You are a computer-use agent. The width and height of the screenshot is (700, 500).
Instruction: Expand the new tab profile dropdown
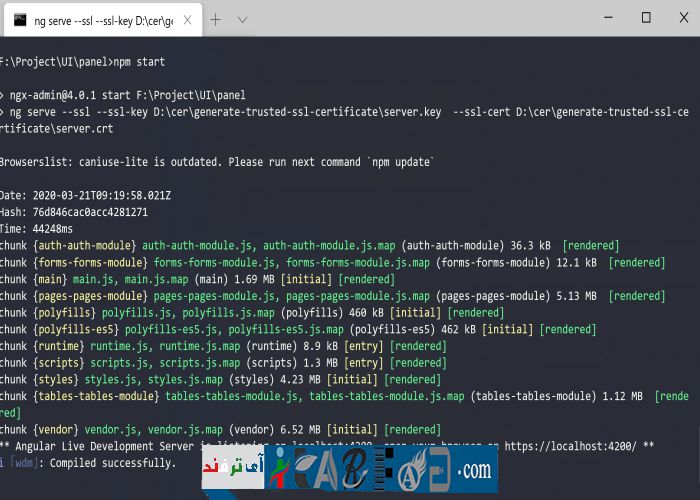248,19
